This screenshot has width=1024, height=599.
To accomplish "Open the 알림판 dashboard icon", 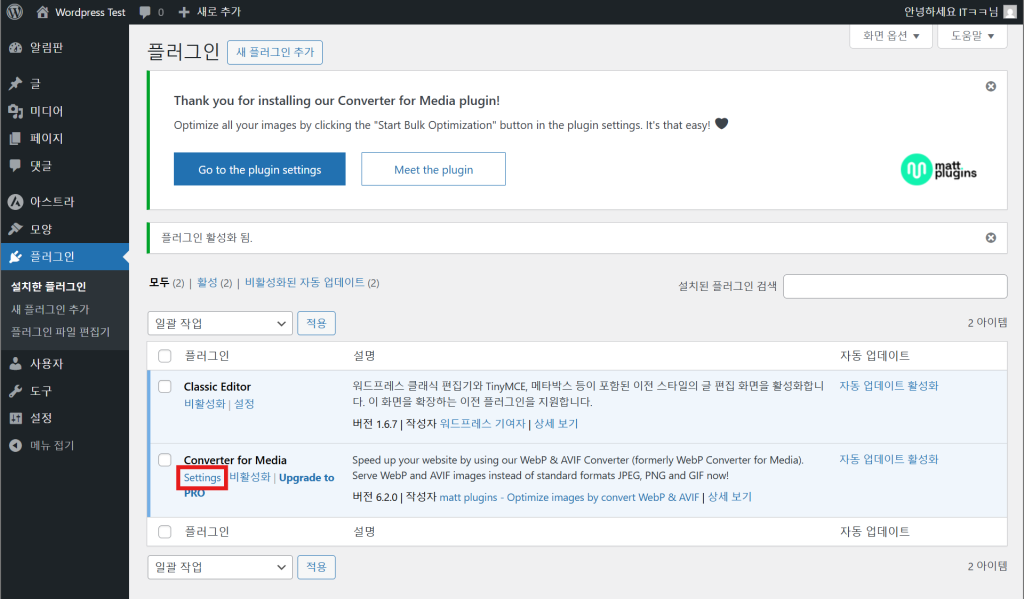I will tap(16, 48).
